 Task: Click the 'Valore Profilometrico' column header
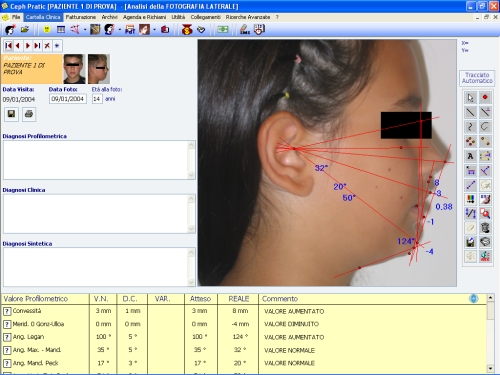[36, 299]
